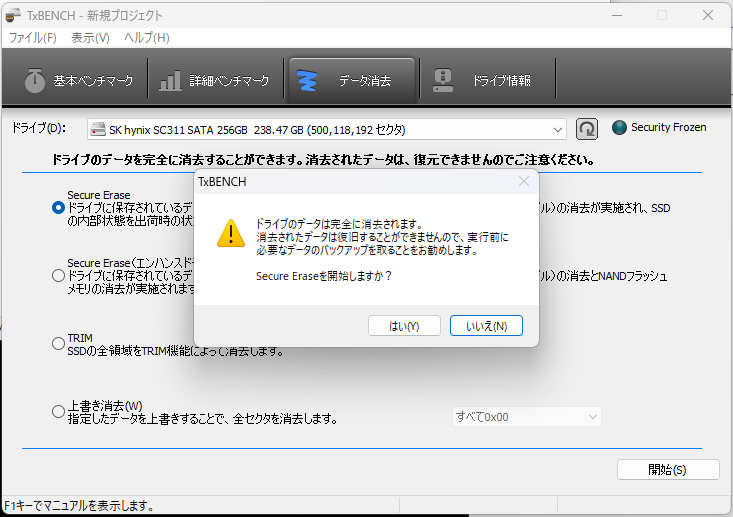
Task: Click the stopwatch icon for 基本ベンチマーク
Action: coord(35,81)
